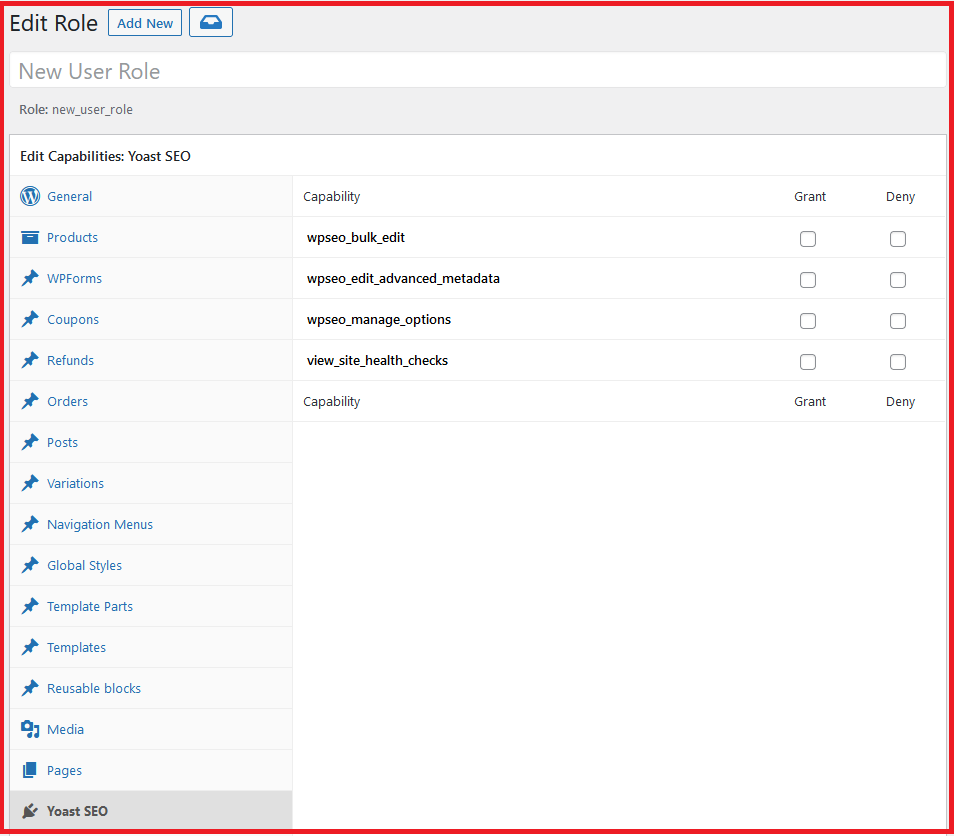Check Grant for view_site_health_checks
Screen dimensions: 954x836
[x=808, y=362]
